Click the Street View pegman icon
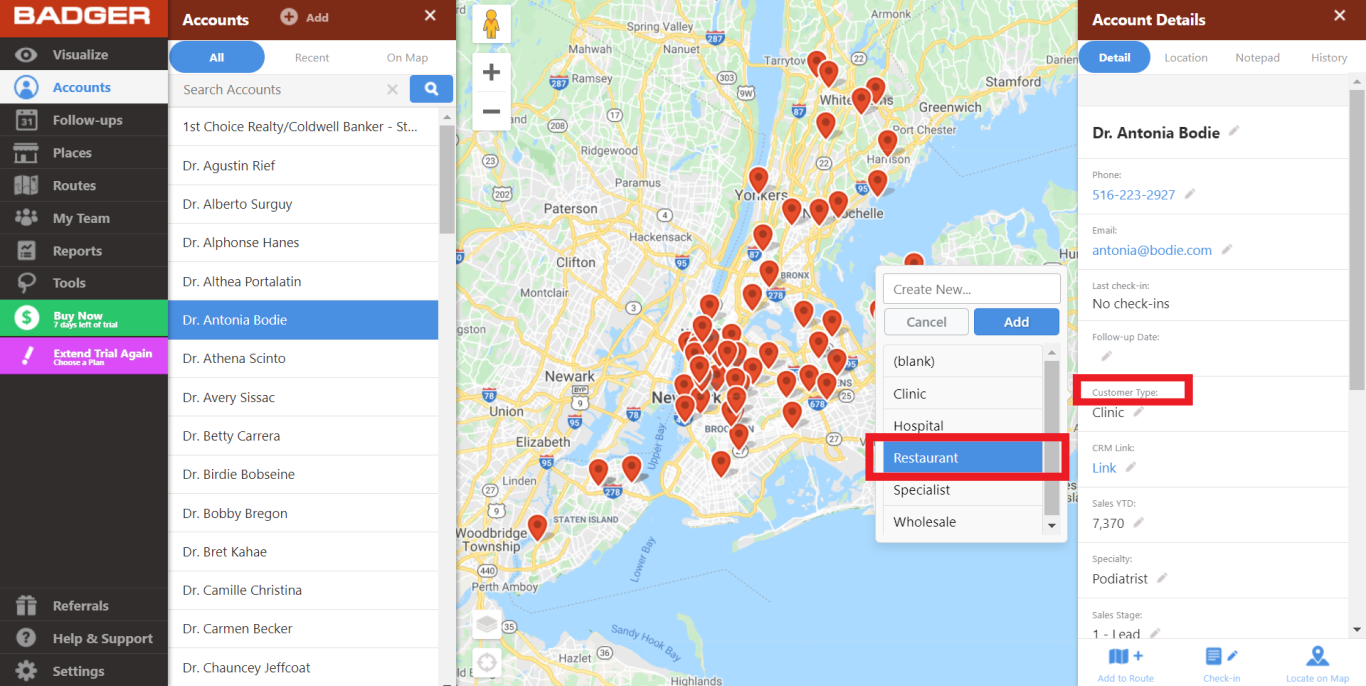 point(491,24)
